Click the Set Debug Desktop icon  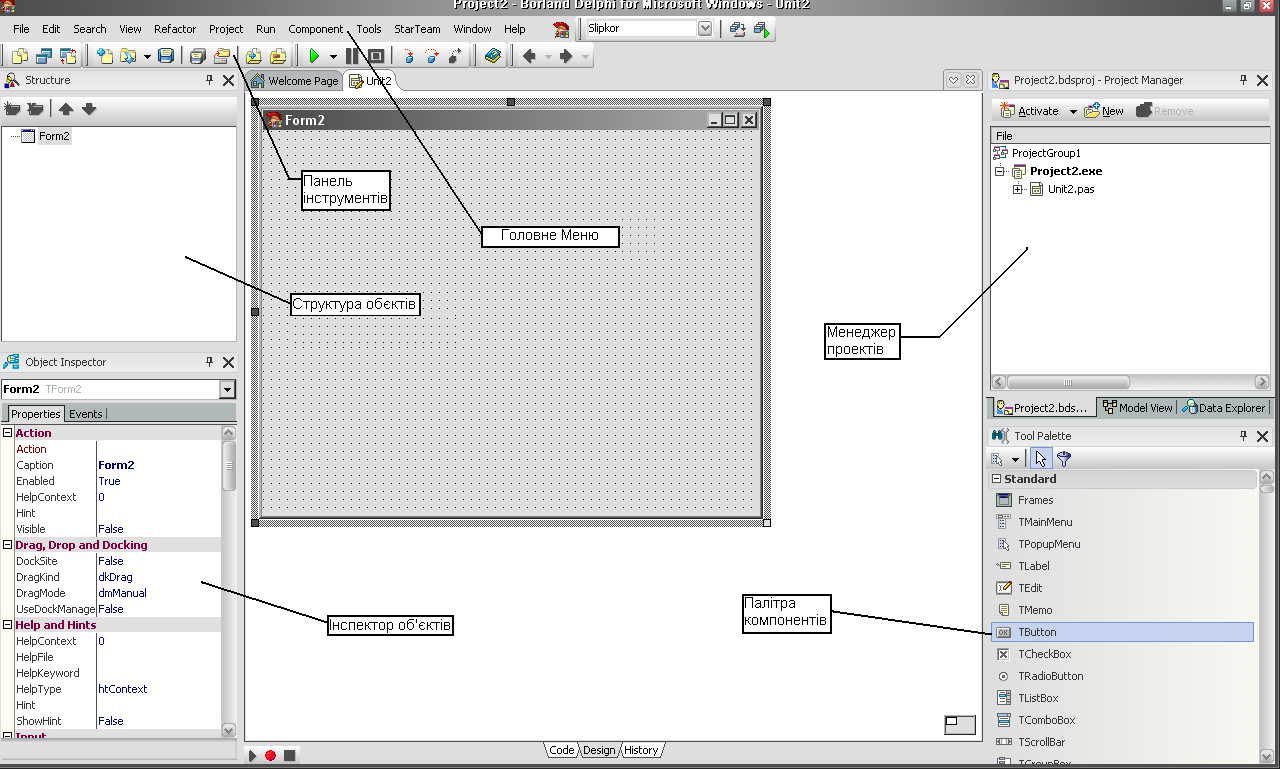(763, 29)
